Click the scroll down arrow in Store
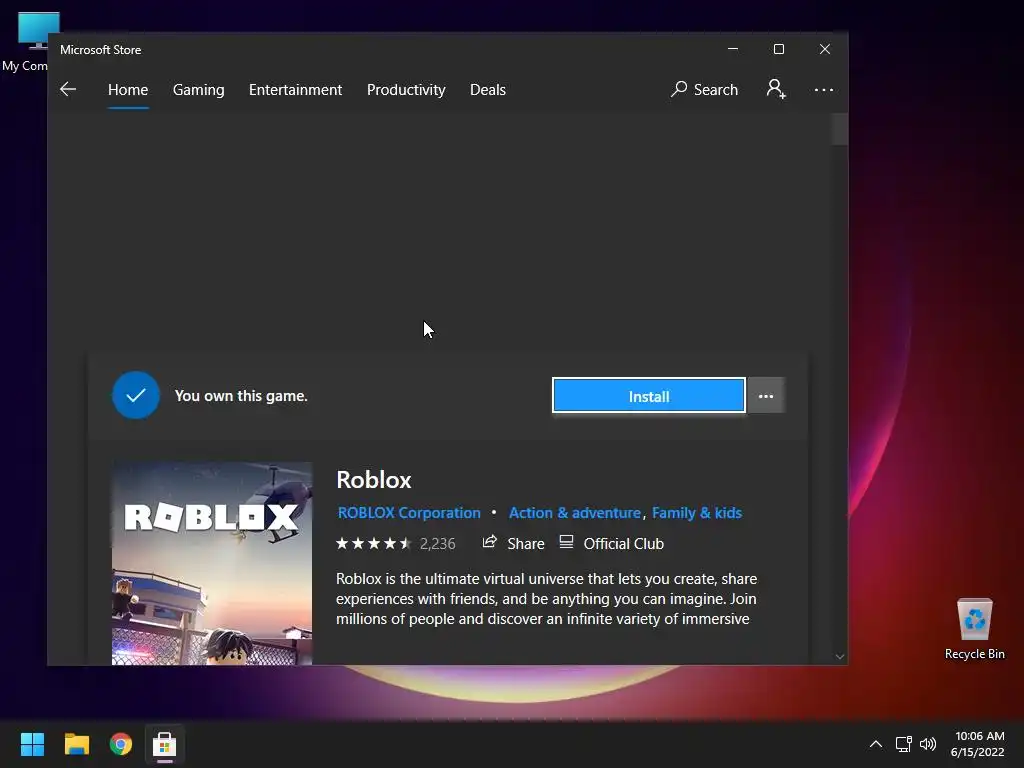 pyautogui.click(x=840, y=656)
